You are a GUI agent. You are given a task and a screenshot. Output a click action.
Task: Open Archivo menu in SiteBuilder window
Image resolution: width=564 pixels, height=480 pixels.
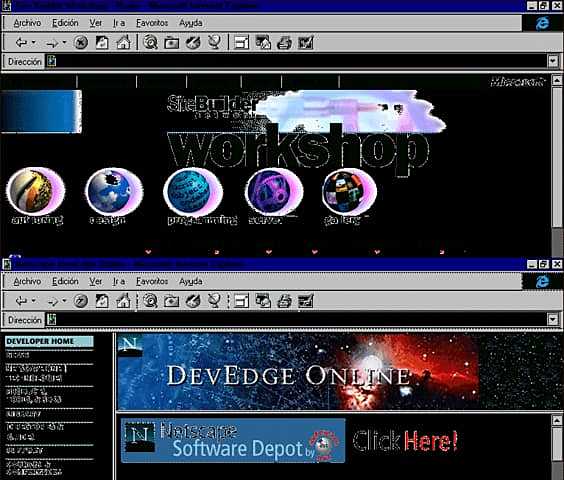pyautogui.click(x=27, y=23)
